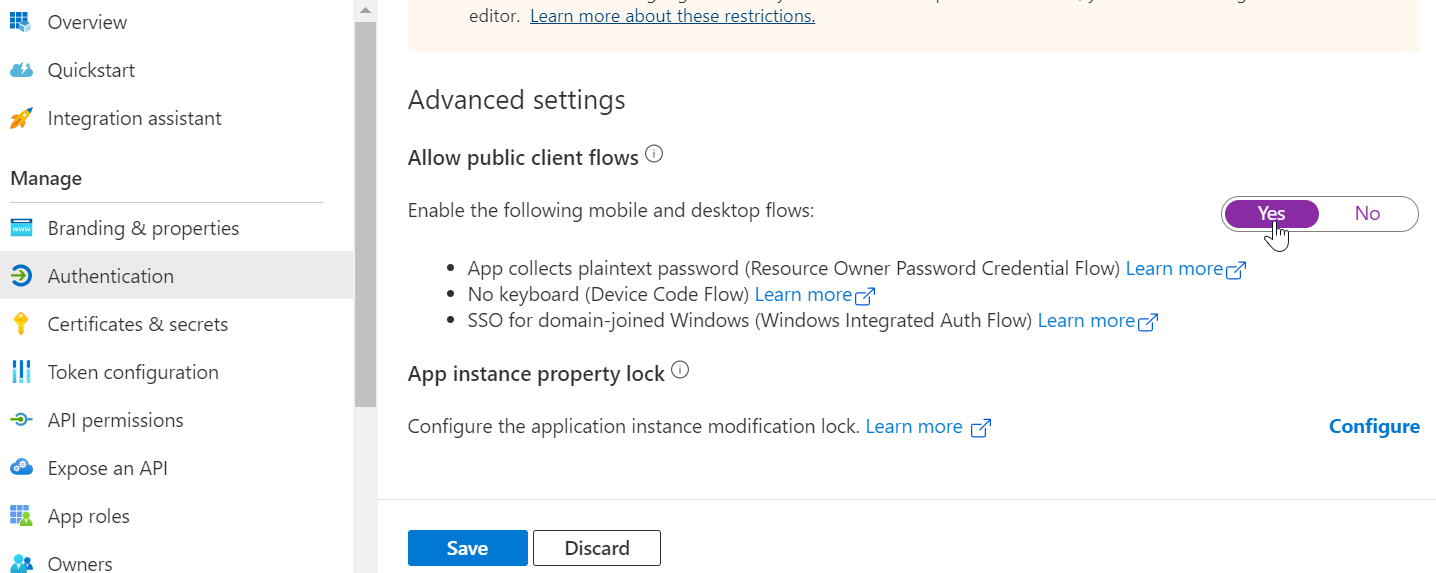Click the Quickstart cloud icon
Screen dimensions: 1436x573
(21, 70)
